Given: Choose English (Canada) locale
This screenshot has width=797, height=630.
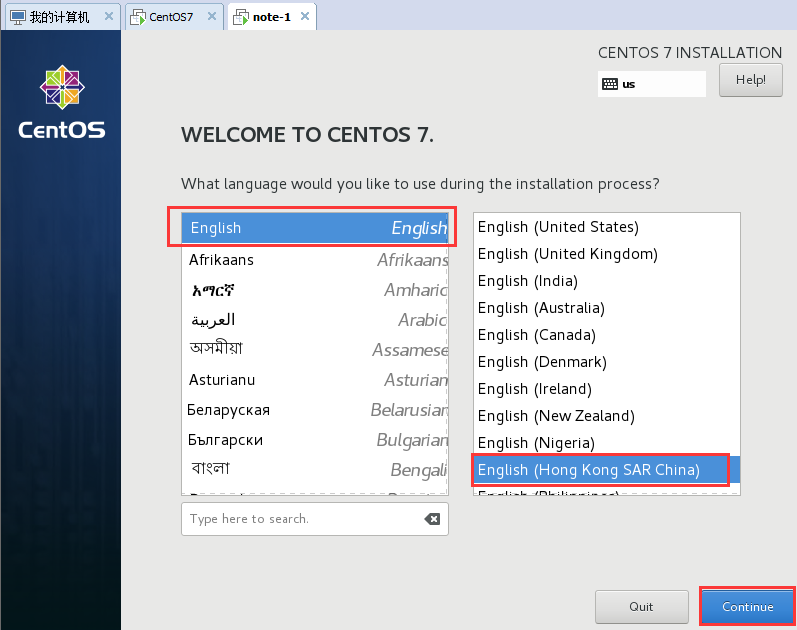Looking at the screenshot, I should click(606, 335).
